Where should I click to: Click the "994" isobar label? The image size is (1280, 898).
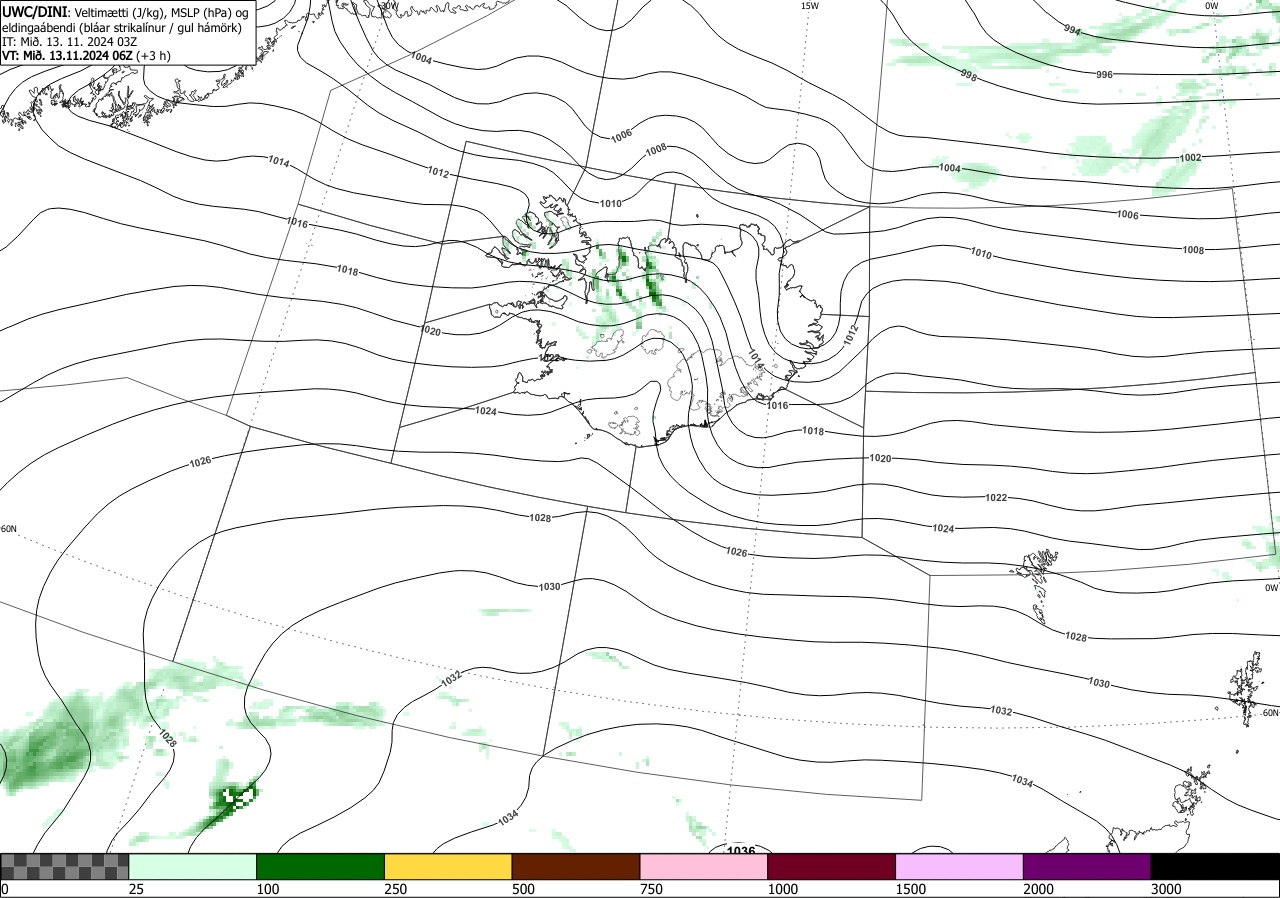coord(1072,31)
